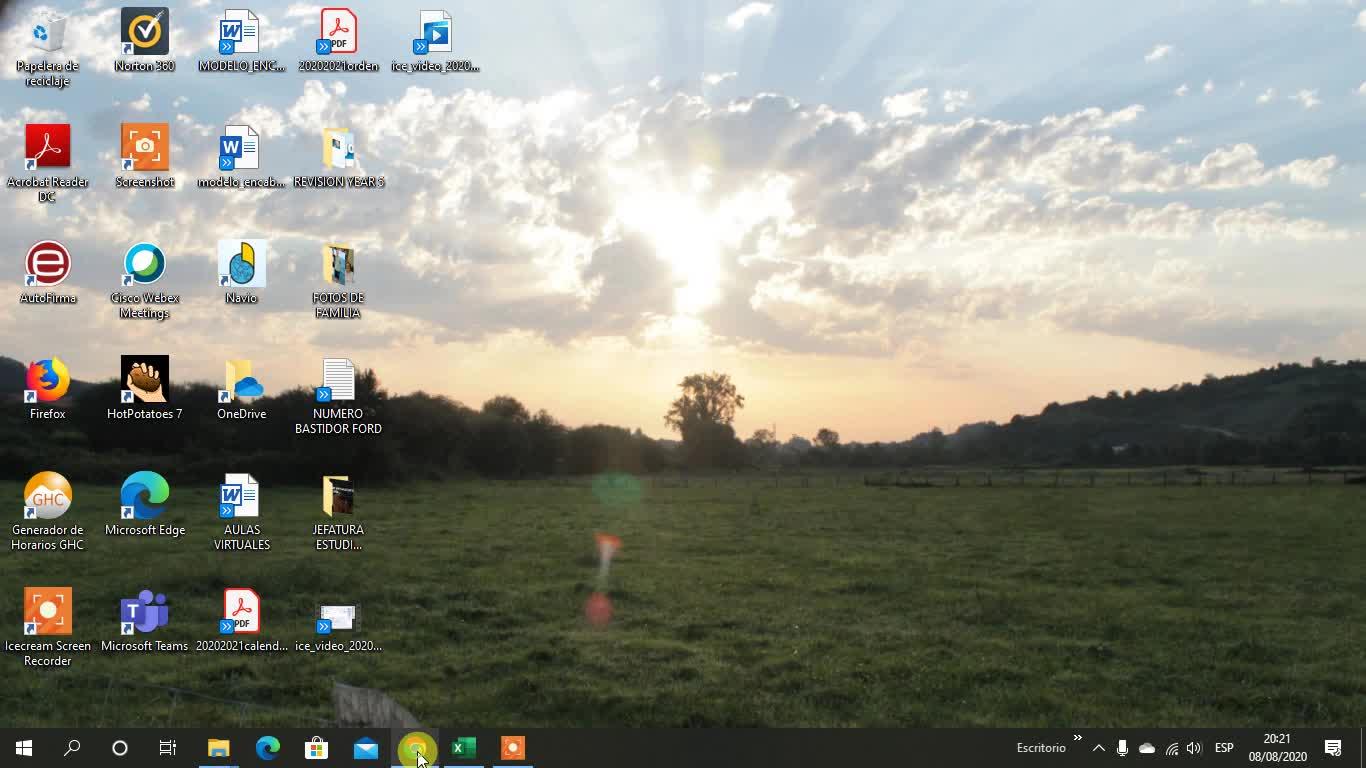Viewport: 1366px width, 768px height.
Task: Switch to Microsoft Edge in the taskbar
Action: coord(268,748)
